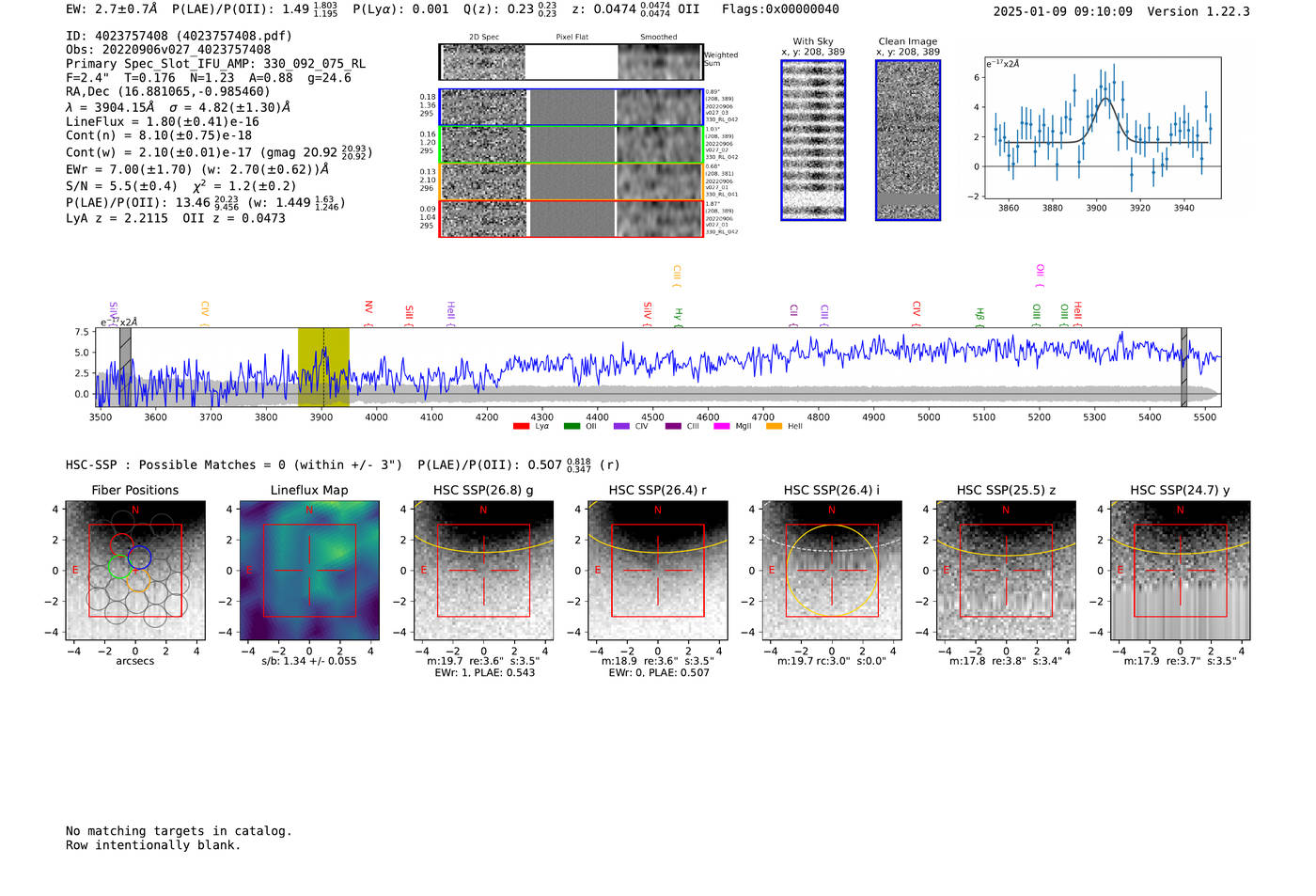Screen dimensions: 1316x896
Task: Open the HSC SSP(26.8) g cutout
Action: [483, 570]
